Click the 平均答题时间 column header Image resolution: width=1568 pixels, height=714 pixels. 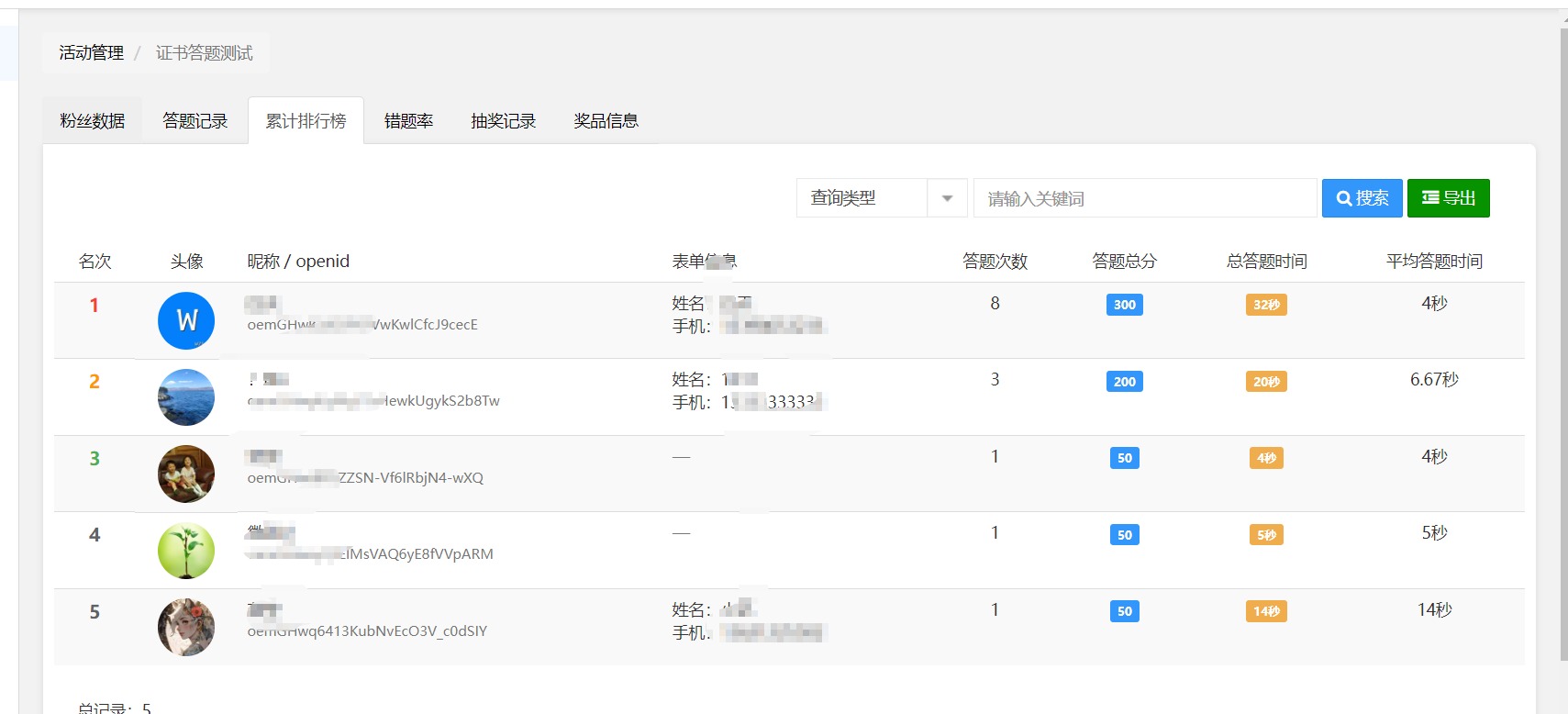pos(1434,262)
